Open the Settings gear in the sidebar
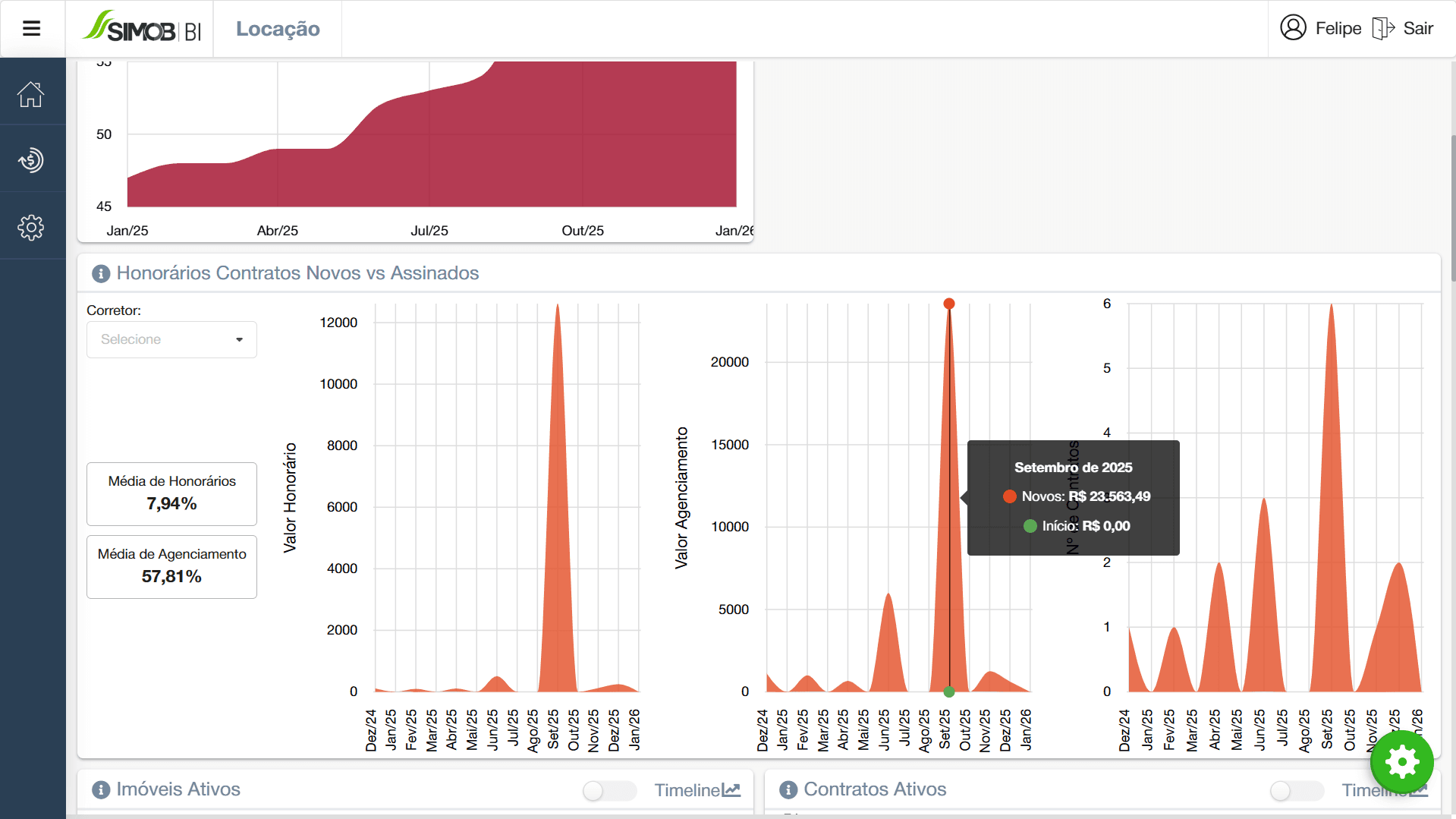Image resolution: width=1456 pixels, height=819 pixels. coord(30,225)
